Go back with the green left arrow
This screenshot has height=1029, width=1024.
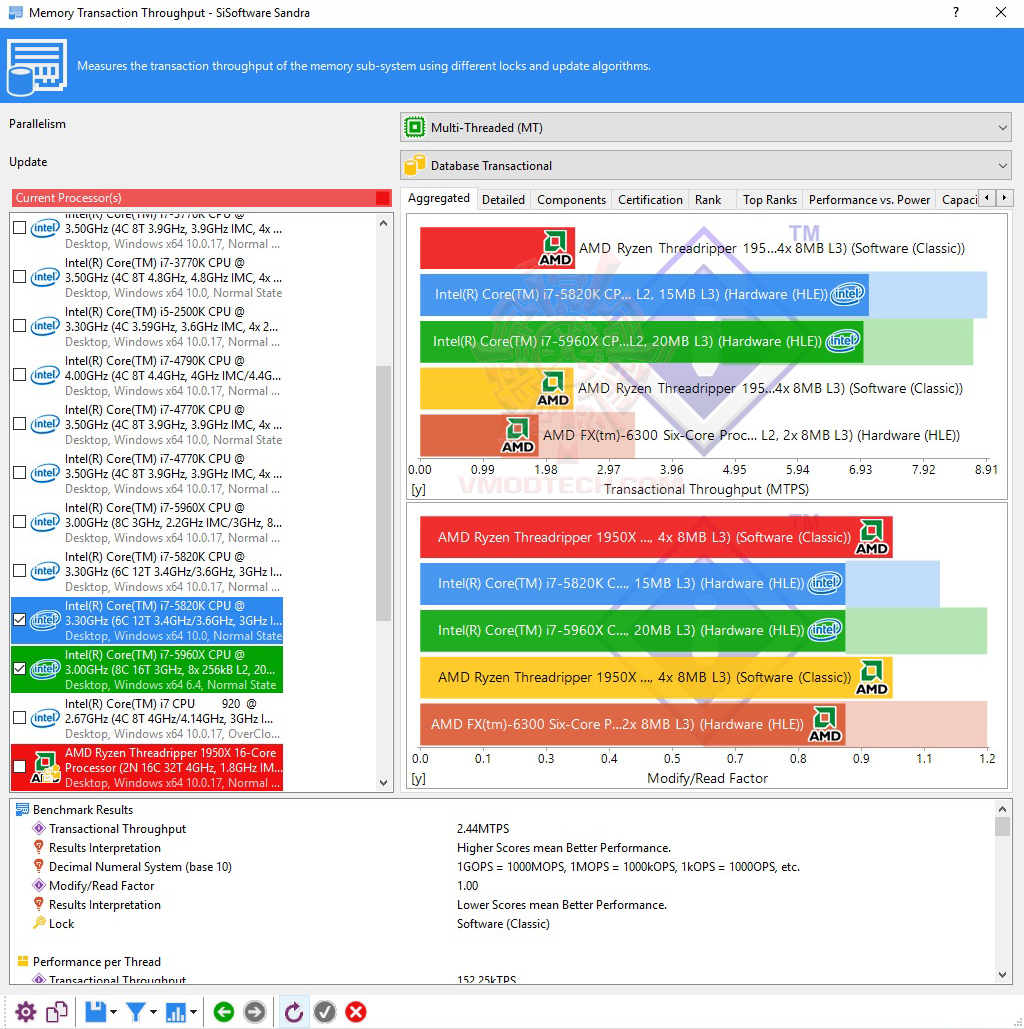coord(224,1012)
